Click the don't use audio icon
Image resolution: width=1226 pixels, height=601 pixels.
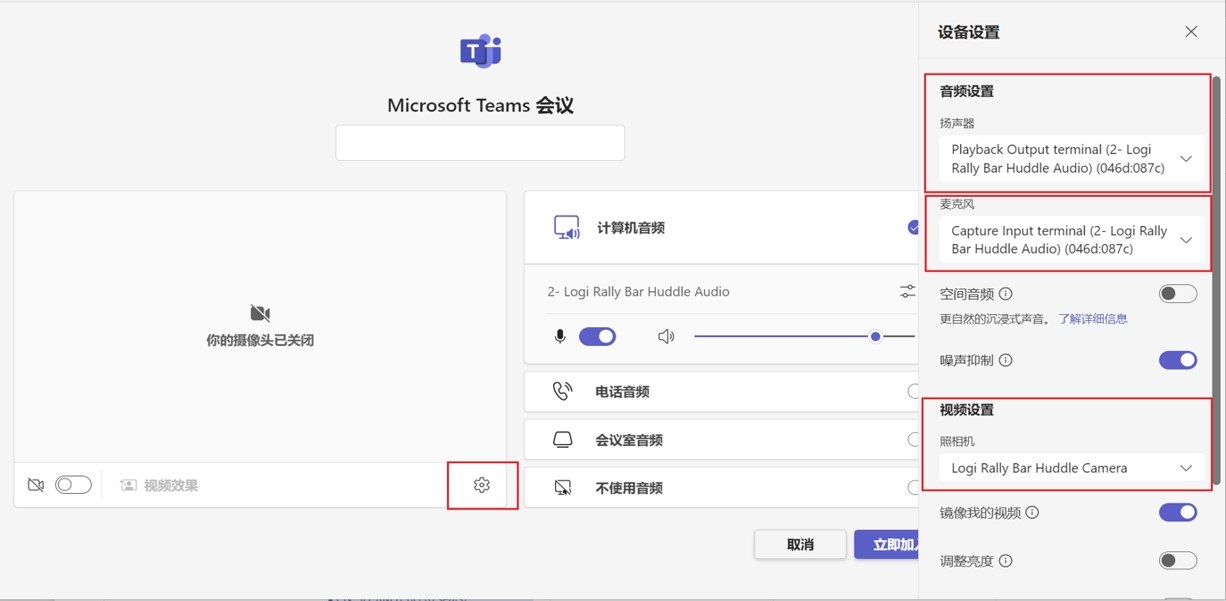point(563,488)
